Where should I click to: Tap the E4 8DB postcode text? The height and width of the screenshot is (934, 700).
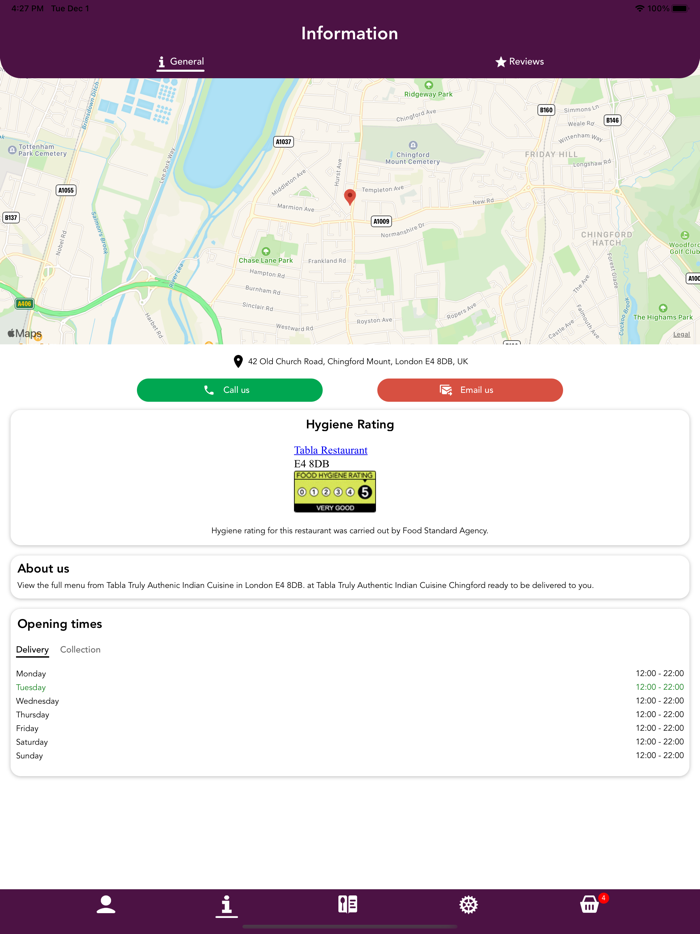coord(312,463)
